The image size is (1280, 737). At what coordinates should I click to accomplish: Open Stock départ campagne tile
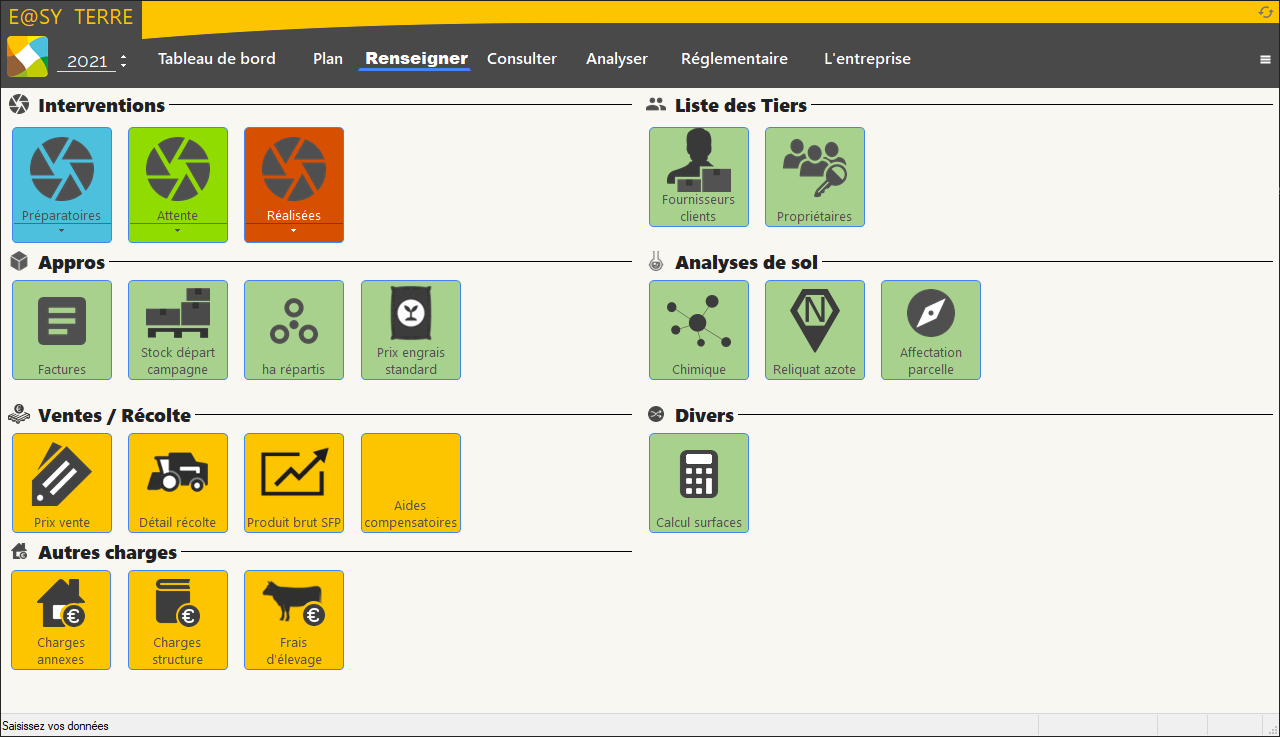(178, 330)
